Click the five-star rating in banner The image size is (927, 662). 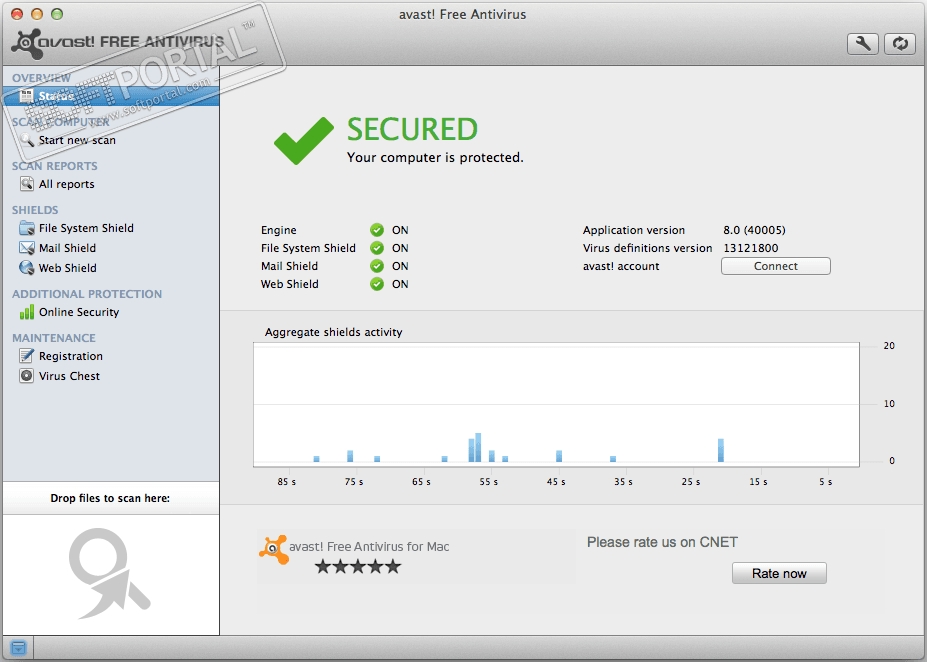point(358,567)
